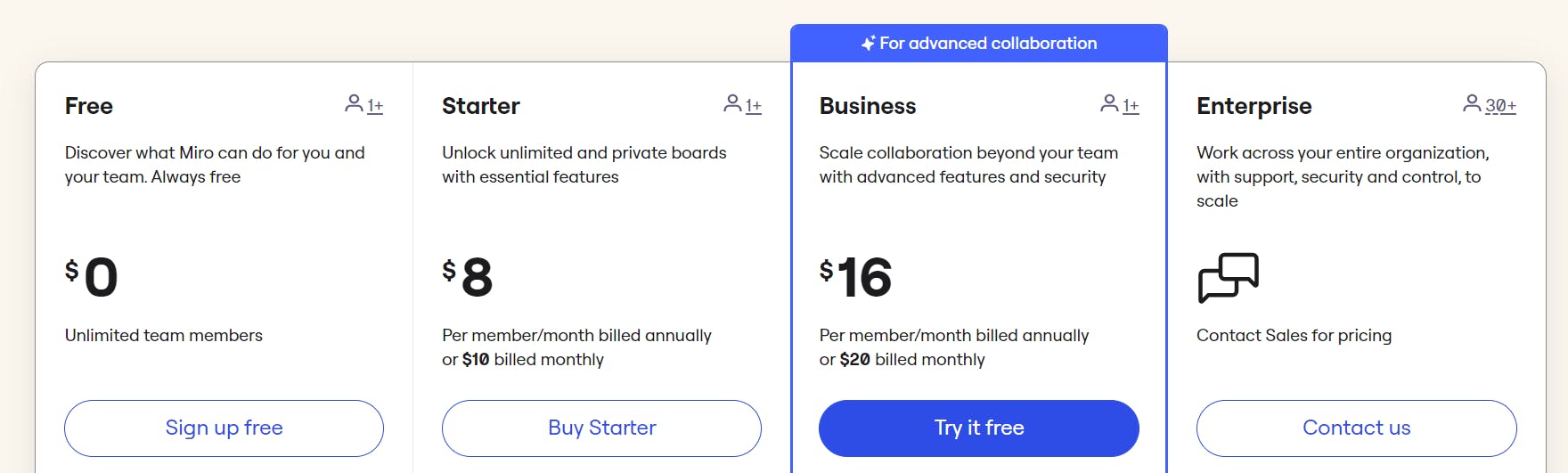Start the Business trial with Try it free

click(x=978, y=428)
